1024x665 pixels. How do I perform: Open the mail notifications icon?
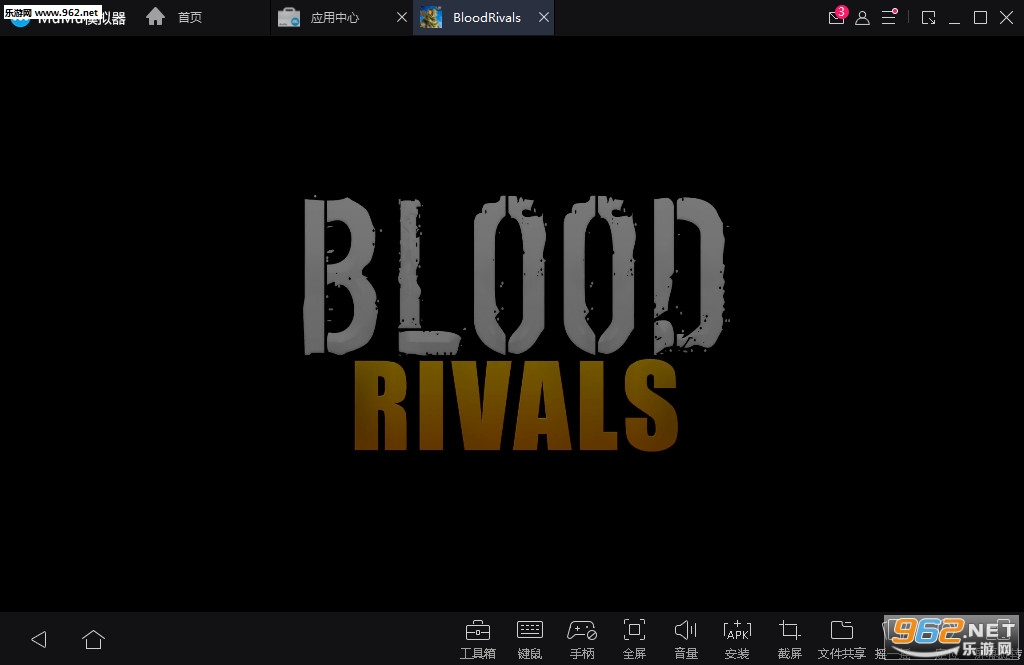tap(836, 18)
